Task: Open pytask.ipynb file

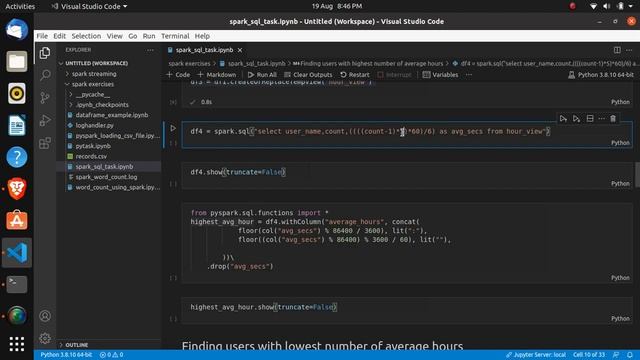Action: click(x=93, y=146)
